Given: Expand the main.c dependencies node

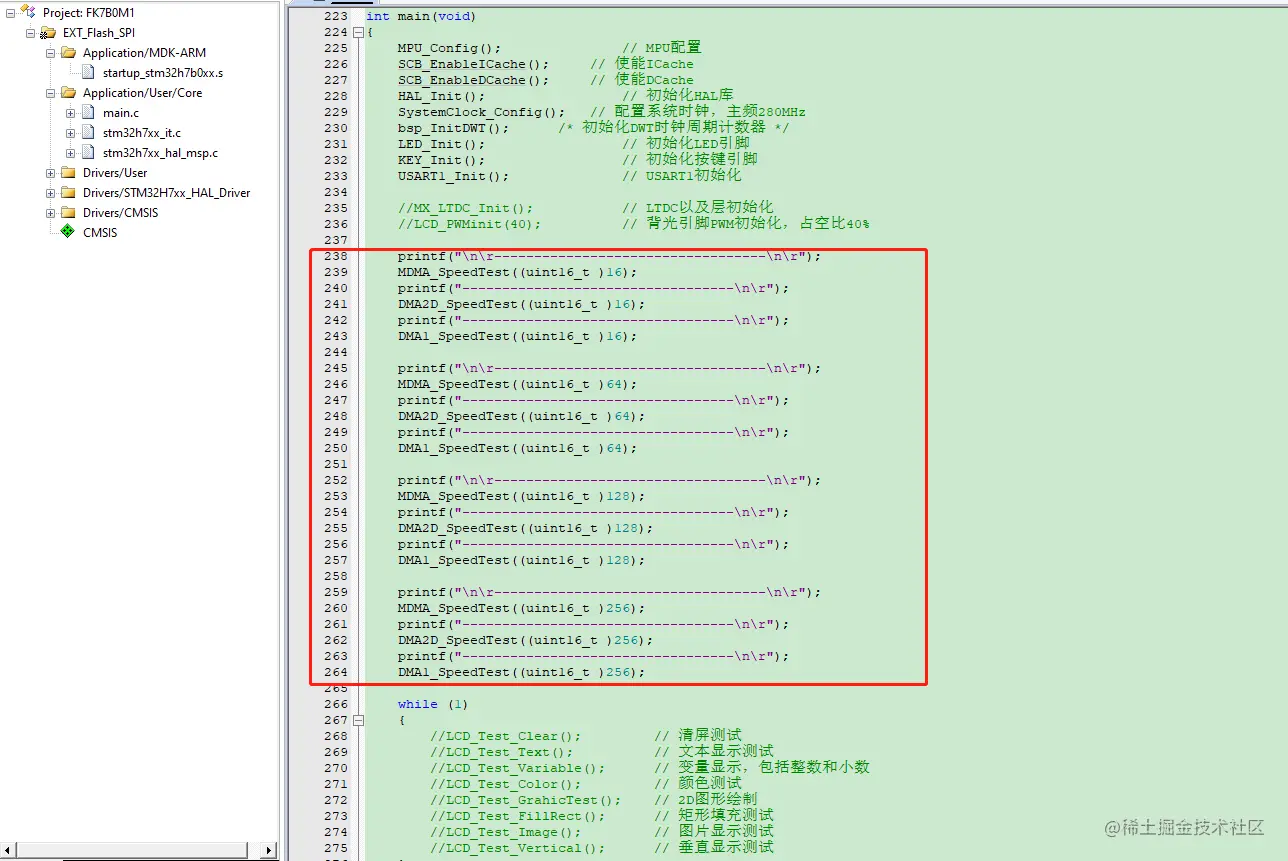Looking at the screenshot, I should click(71, 113).
